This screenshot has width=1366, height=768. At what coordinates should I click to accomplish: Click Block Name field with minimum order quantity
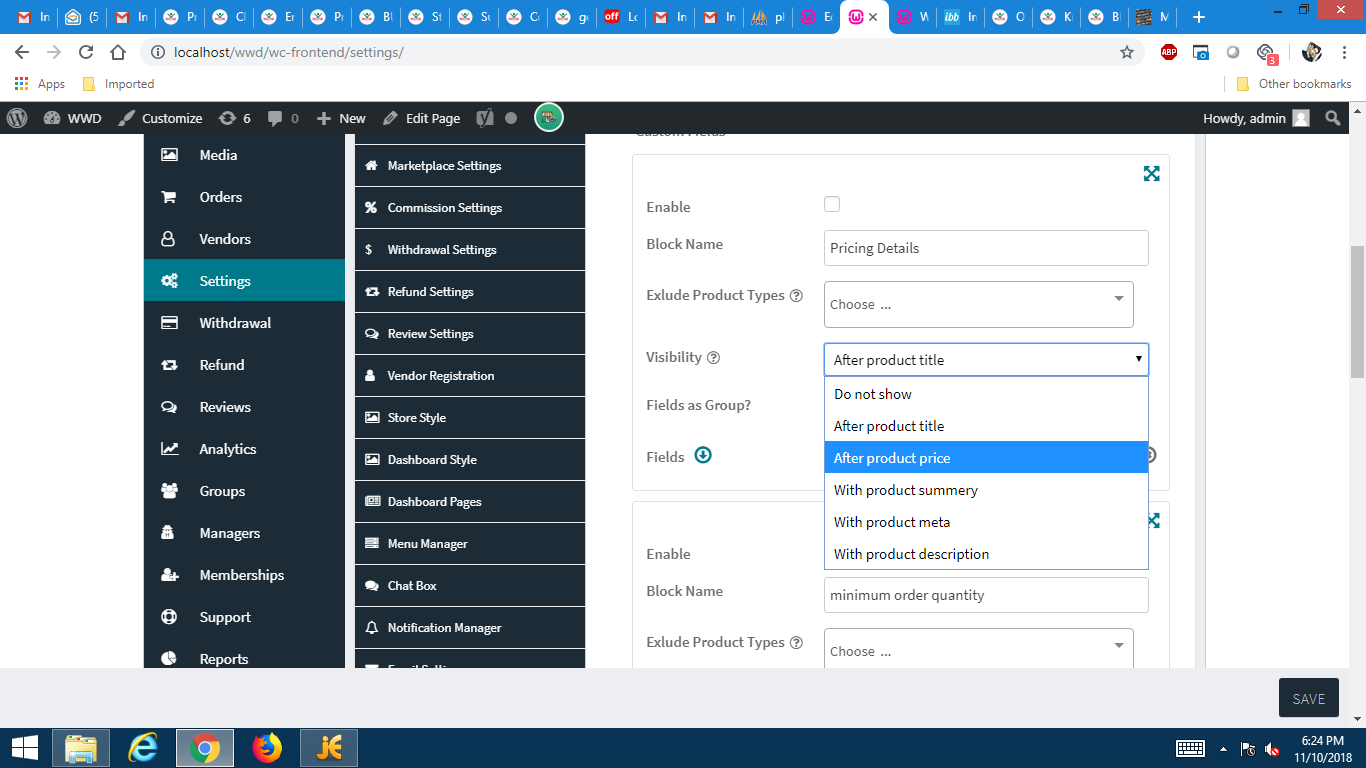pos(986,595)
